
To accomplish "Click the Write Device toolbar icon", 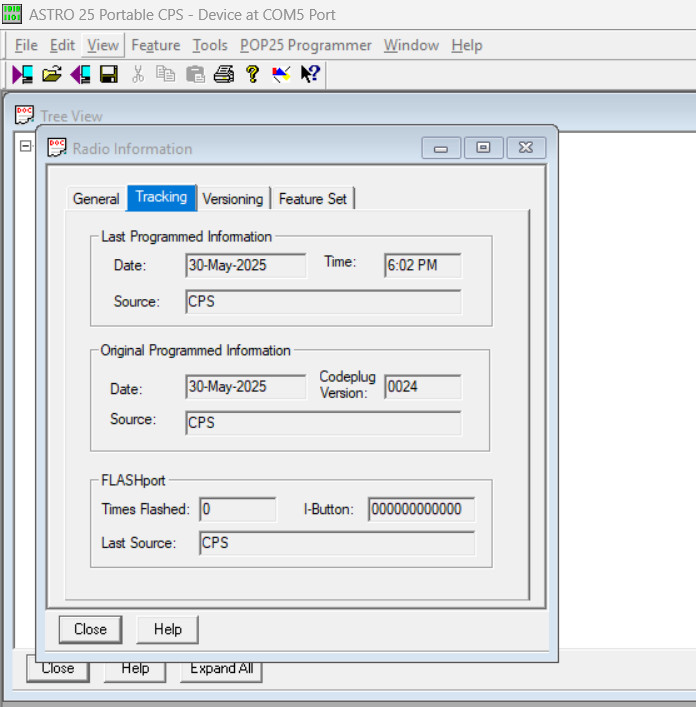I will pos(81,74).
